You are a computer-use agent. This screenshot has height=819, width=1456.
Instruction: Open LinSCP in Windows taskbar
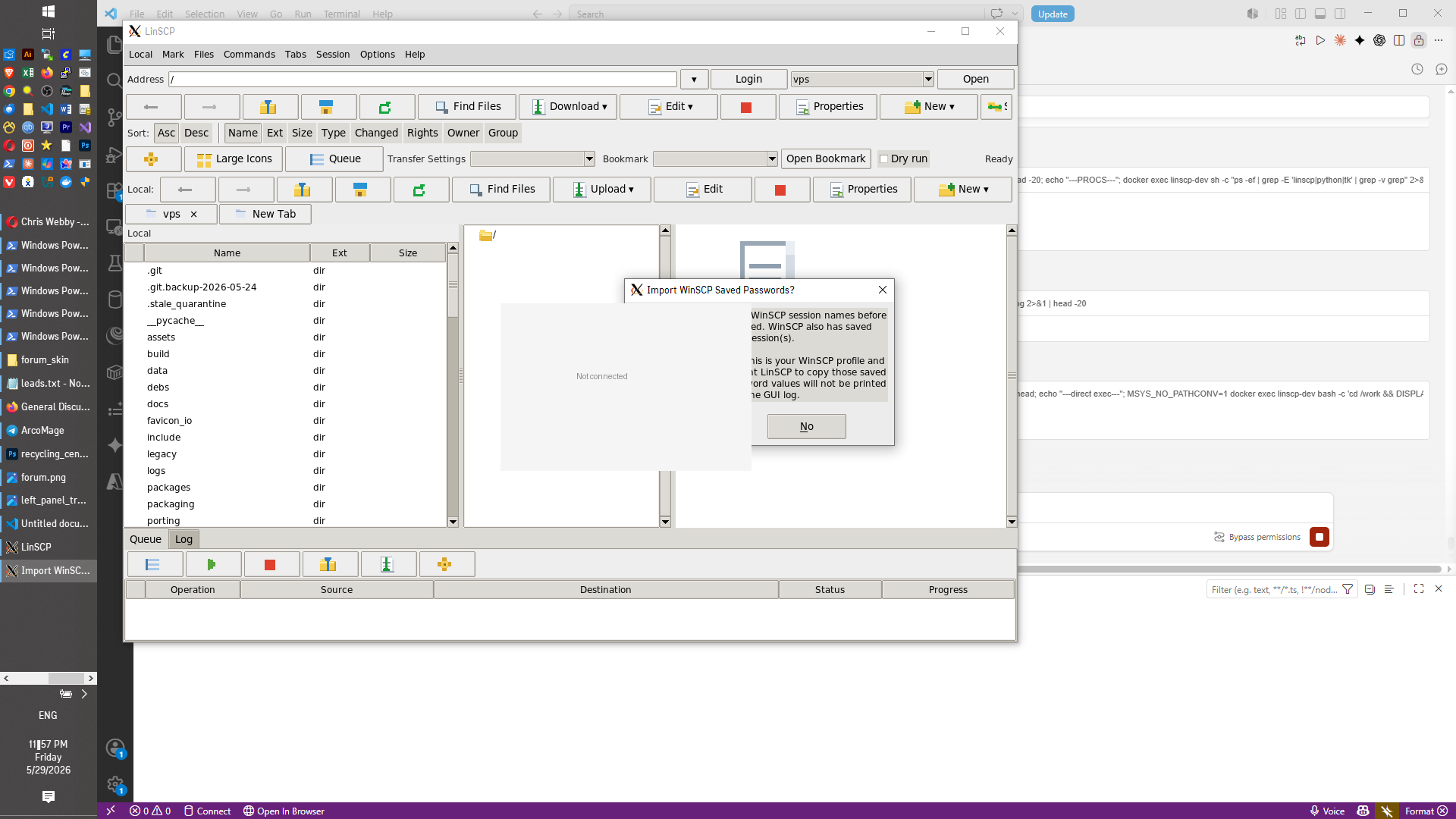(49, 548)
